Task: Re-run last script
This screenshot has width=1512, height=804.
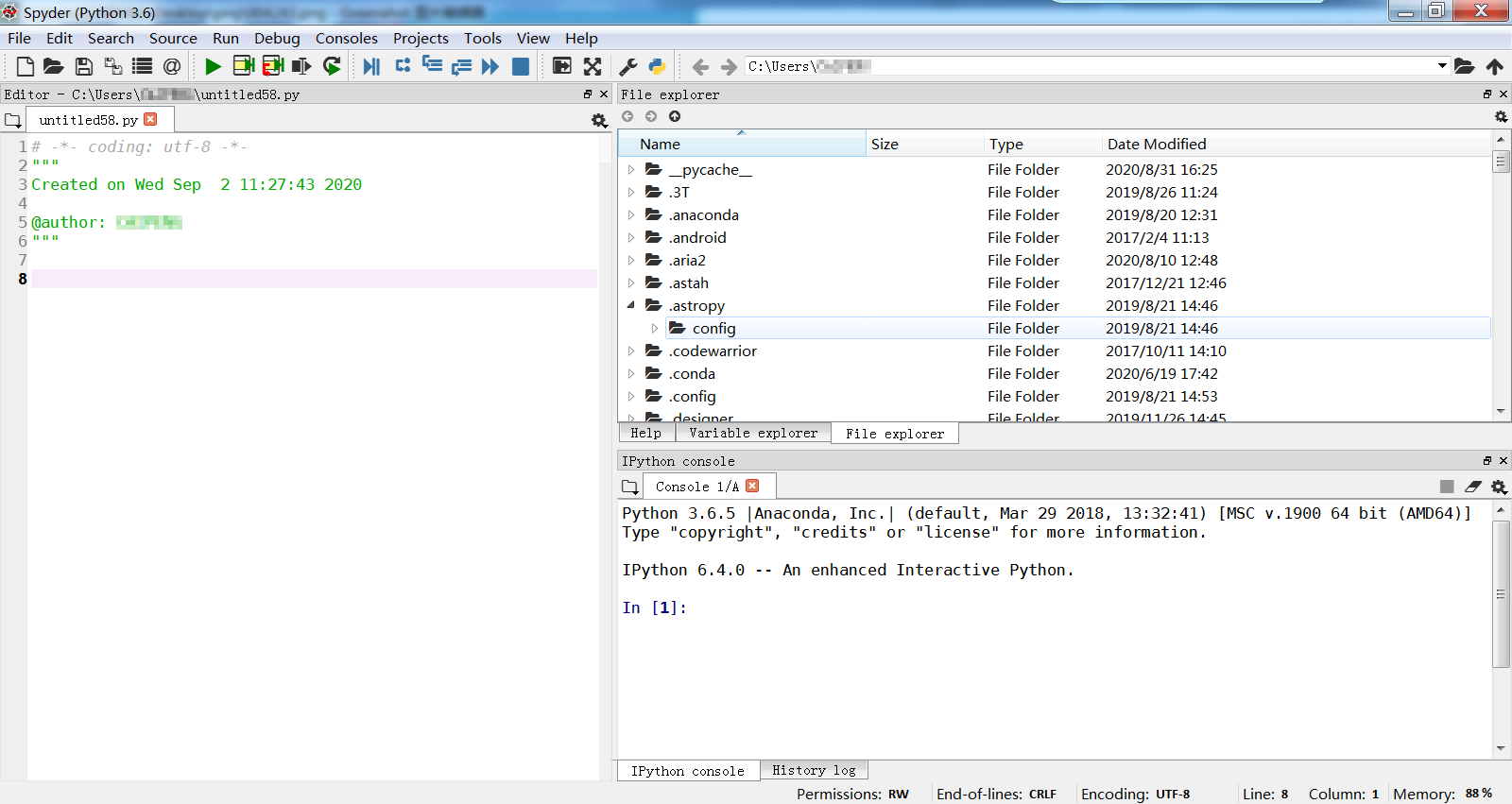Action: click(x=332, y=66)
